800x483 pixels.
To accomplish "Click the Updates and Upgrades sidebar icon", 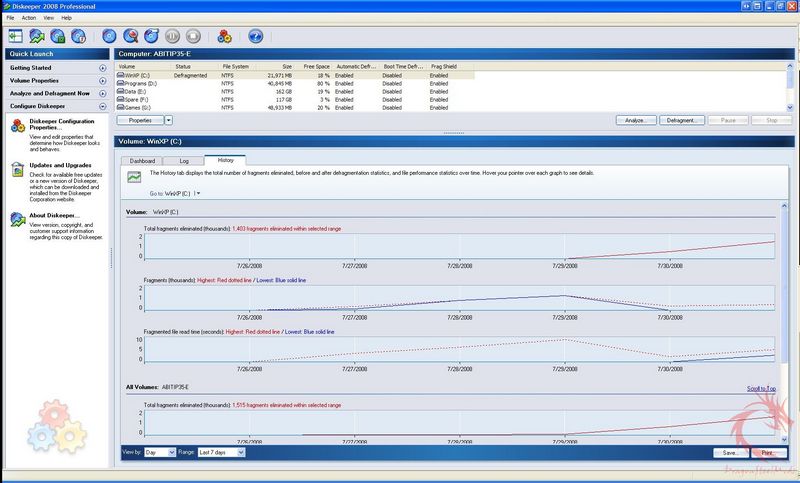I will [18, 169].
